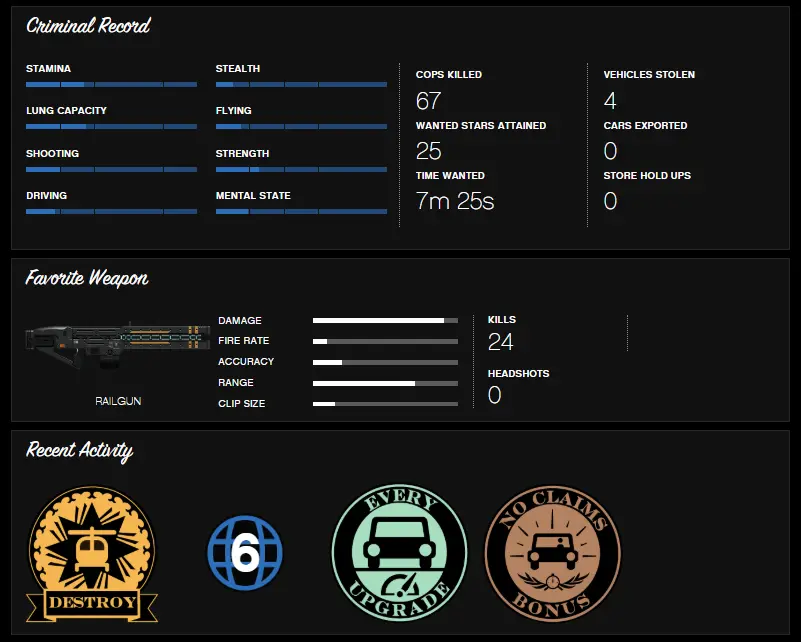Click the TIME WANTED label

click(x=450, y=175)
